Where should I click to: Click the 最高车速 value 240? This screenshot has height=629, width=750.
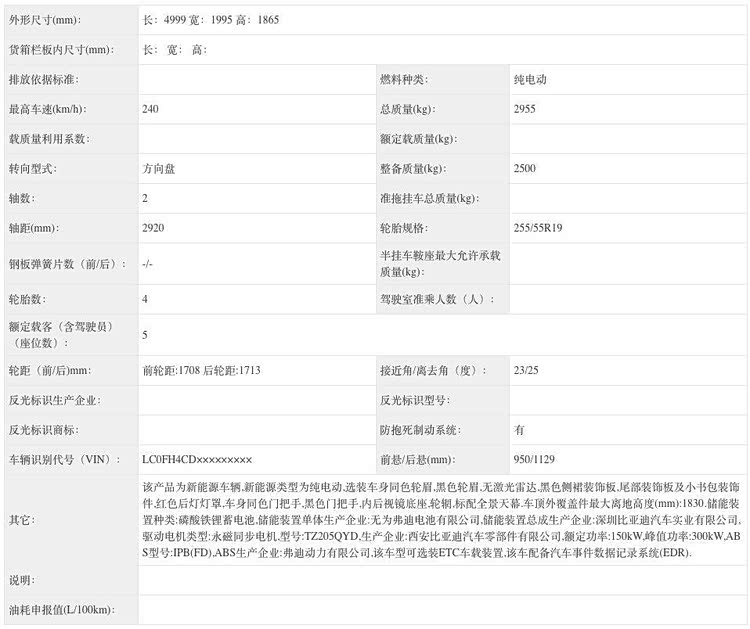(151, 109)
